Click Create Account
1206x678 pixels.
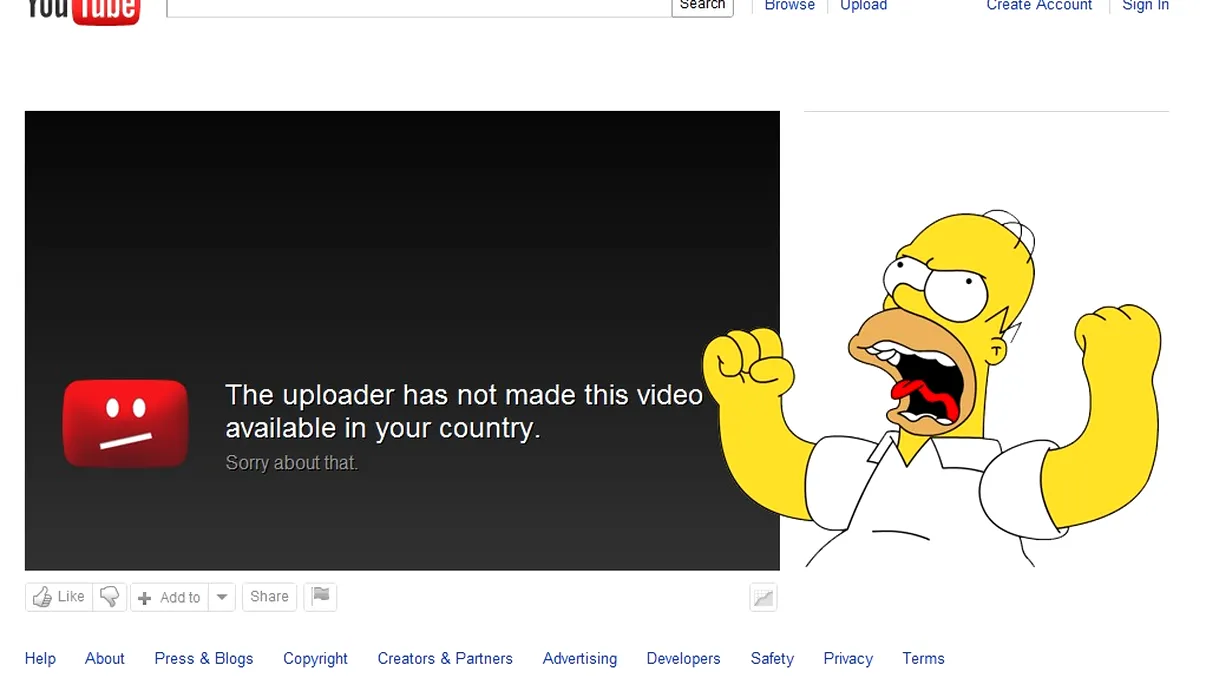[x=1039, y=6]
